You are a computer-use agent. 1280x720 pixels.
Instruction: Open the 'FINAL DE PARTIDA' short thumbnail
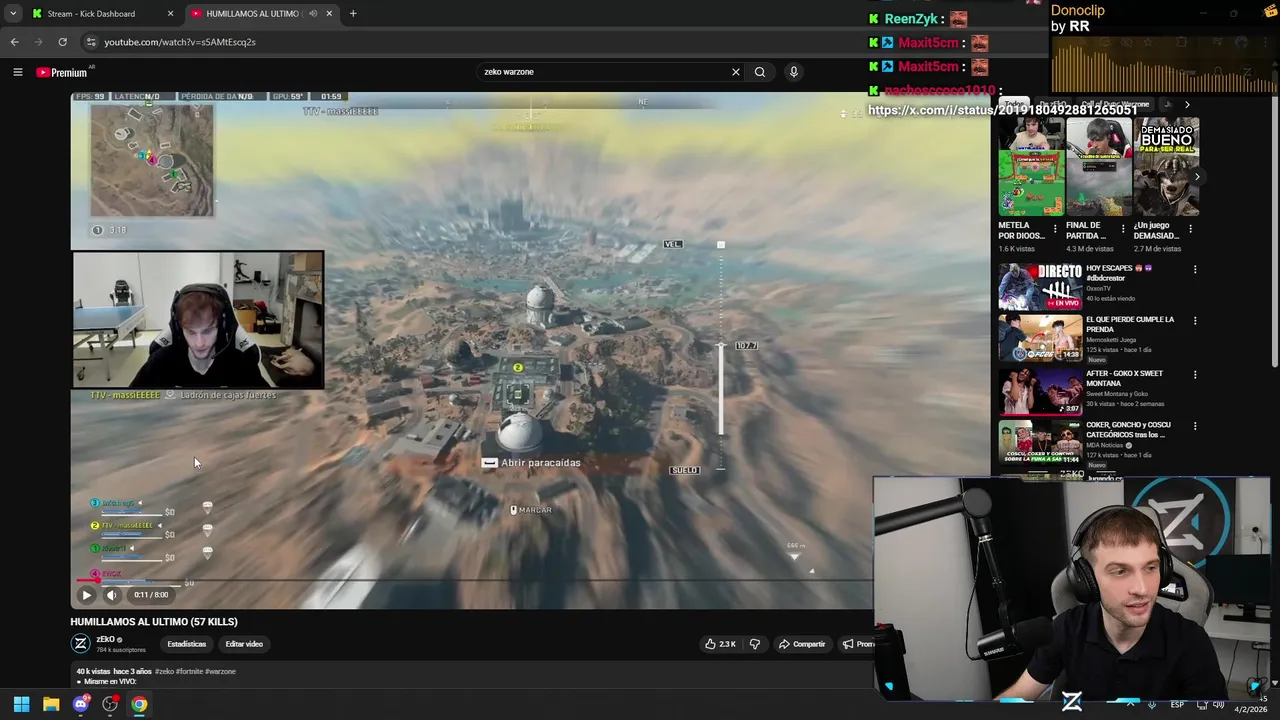tap(1098, 167)
